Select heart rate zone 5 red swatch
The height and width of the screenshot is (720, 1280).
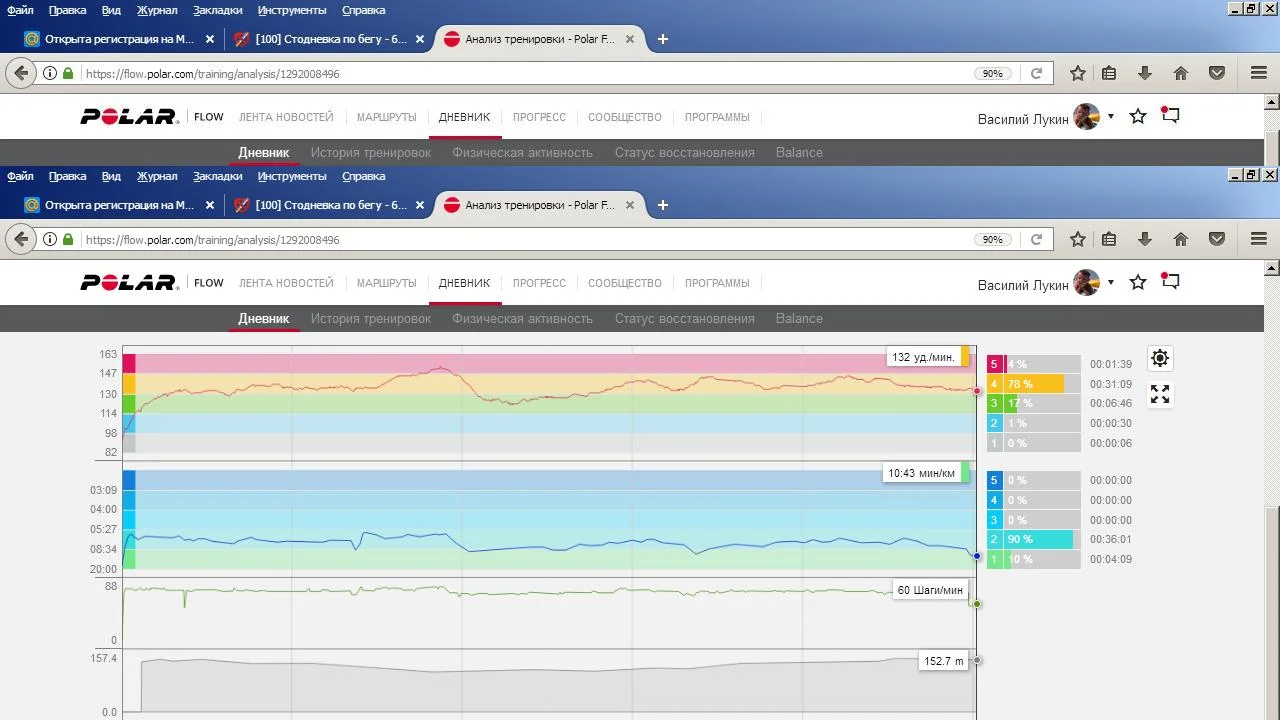coord(994,364)
